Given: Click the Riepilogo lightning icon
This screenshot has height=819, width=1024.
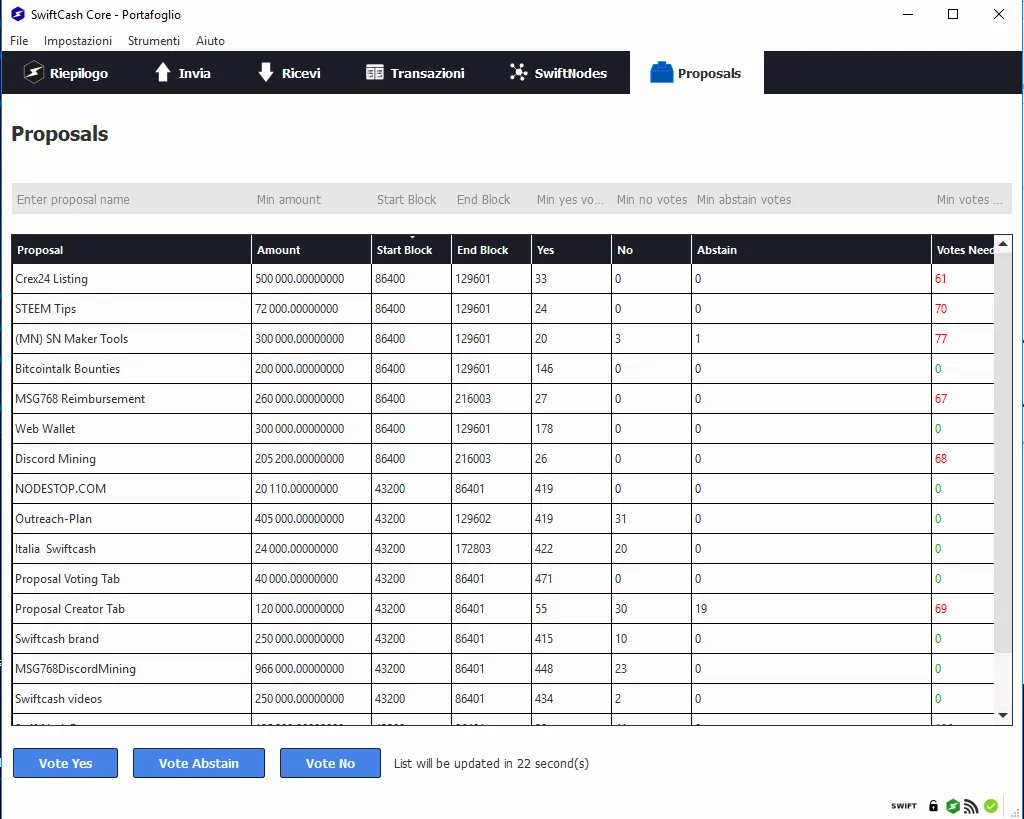Looking at the screenshot, I should [x=33, y=72].
